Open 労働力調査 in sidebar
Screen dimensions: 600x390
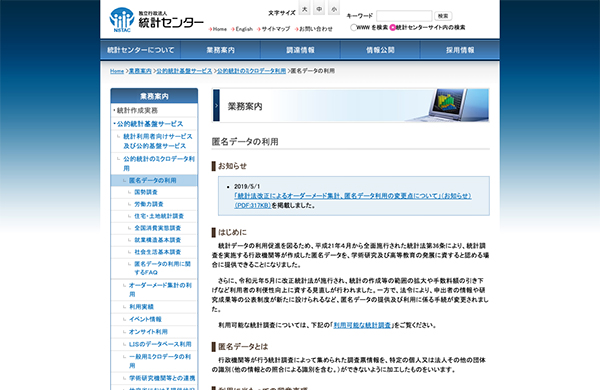pyautogui.click(x=149, y=204)
